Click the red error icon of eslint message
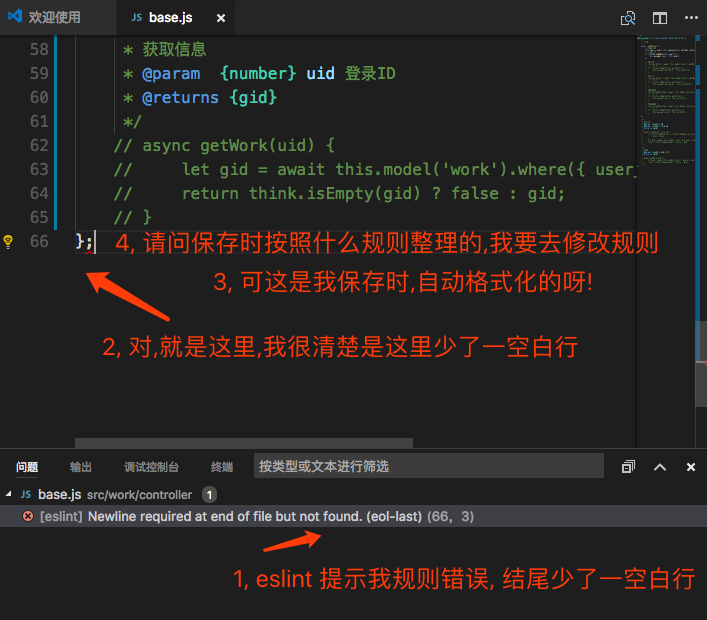This screenshot has width=707, height=620. pyautogui.click(x=28, y=516)
